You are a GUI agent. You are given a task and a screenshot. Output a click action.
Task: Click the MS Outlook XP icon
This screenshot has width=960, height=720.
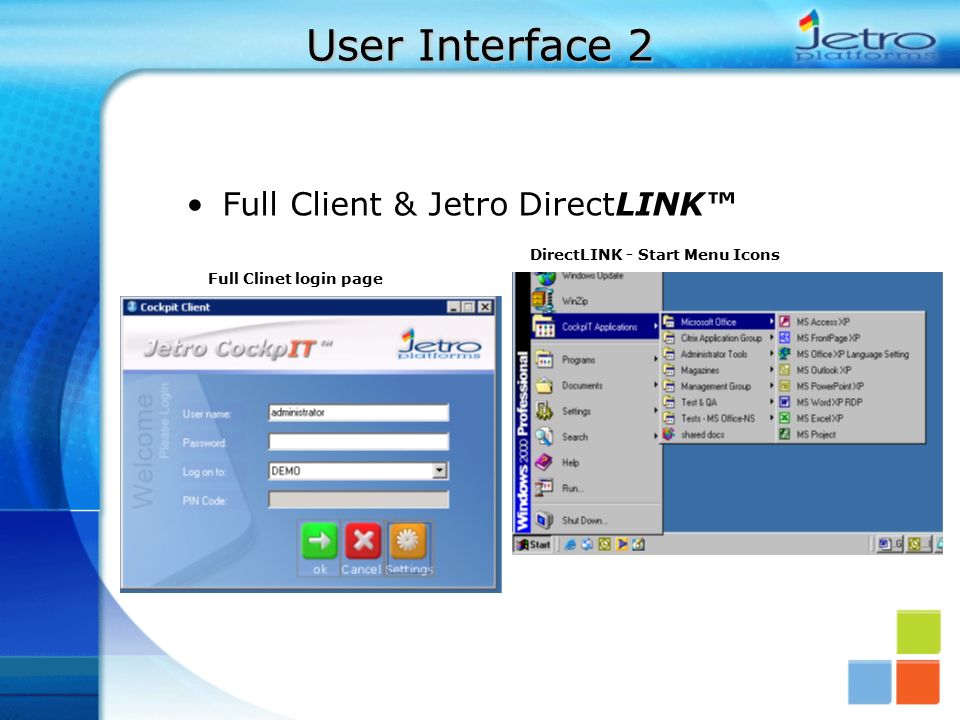point(784,370)
